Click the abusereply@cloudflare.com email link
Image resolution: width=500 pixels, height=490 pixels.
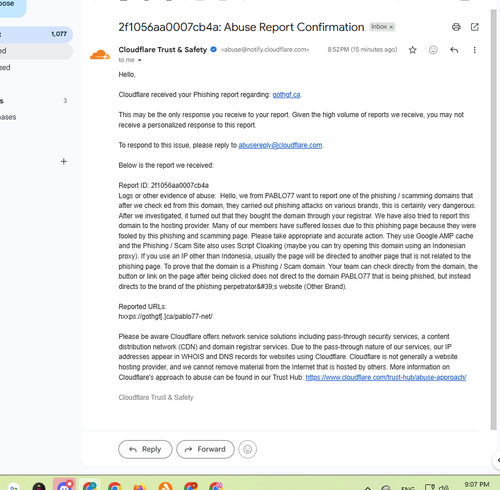[x=280, y=145]
